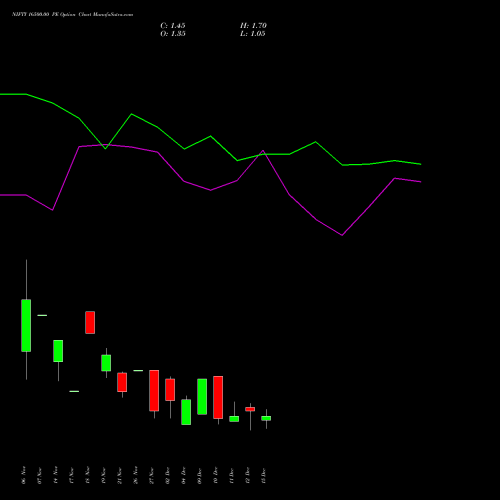Click the tall green candlestick for 06 Nov
The width and height of the screenshot is (500, 500).
point(26,325)
